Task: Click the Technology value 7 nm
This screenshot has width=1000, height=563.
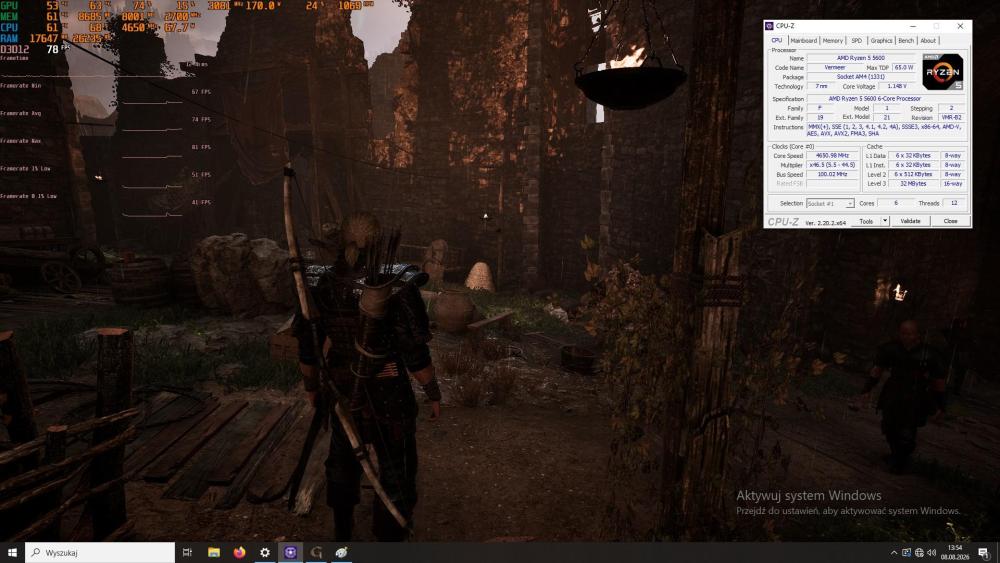Action: (x=821, y=86)
